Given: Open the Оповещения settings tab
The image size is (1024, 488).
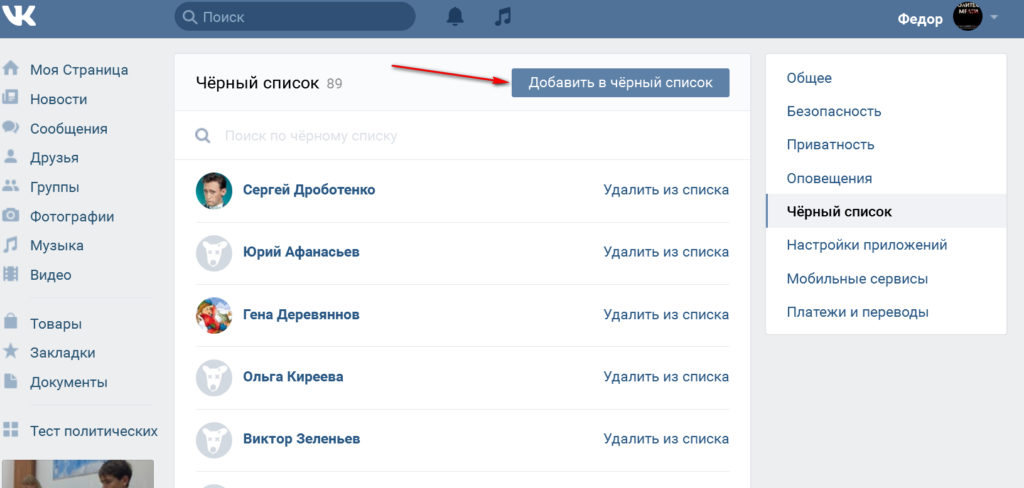Looking at the screenshot, I should tap(886, 178).
